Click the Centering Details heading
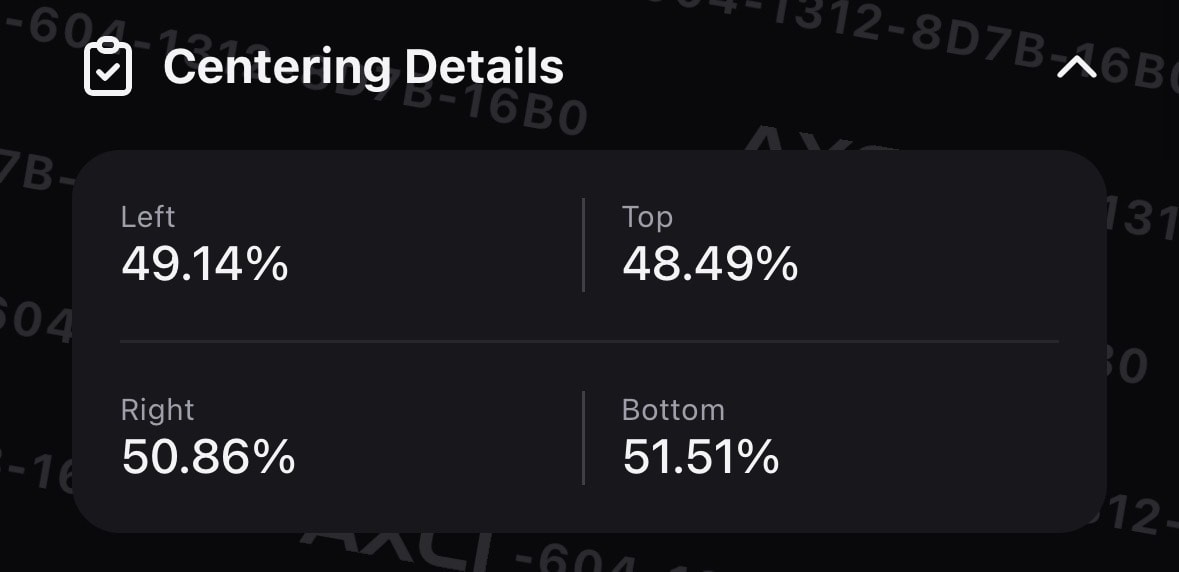 coord(363,67)
